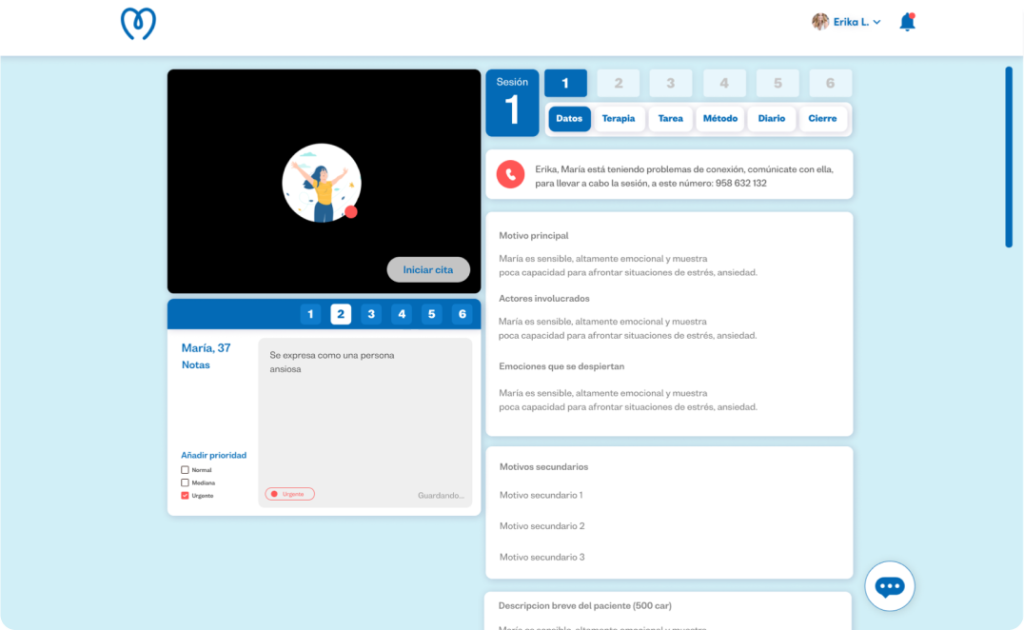Open the Tarea tab
The width and height of the screenshot is (1024, 630).
point(670,119)
